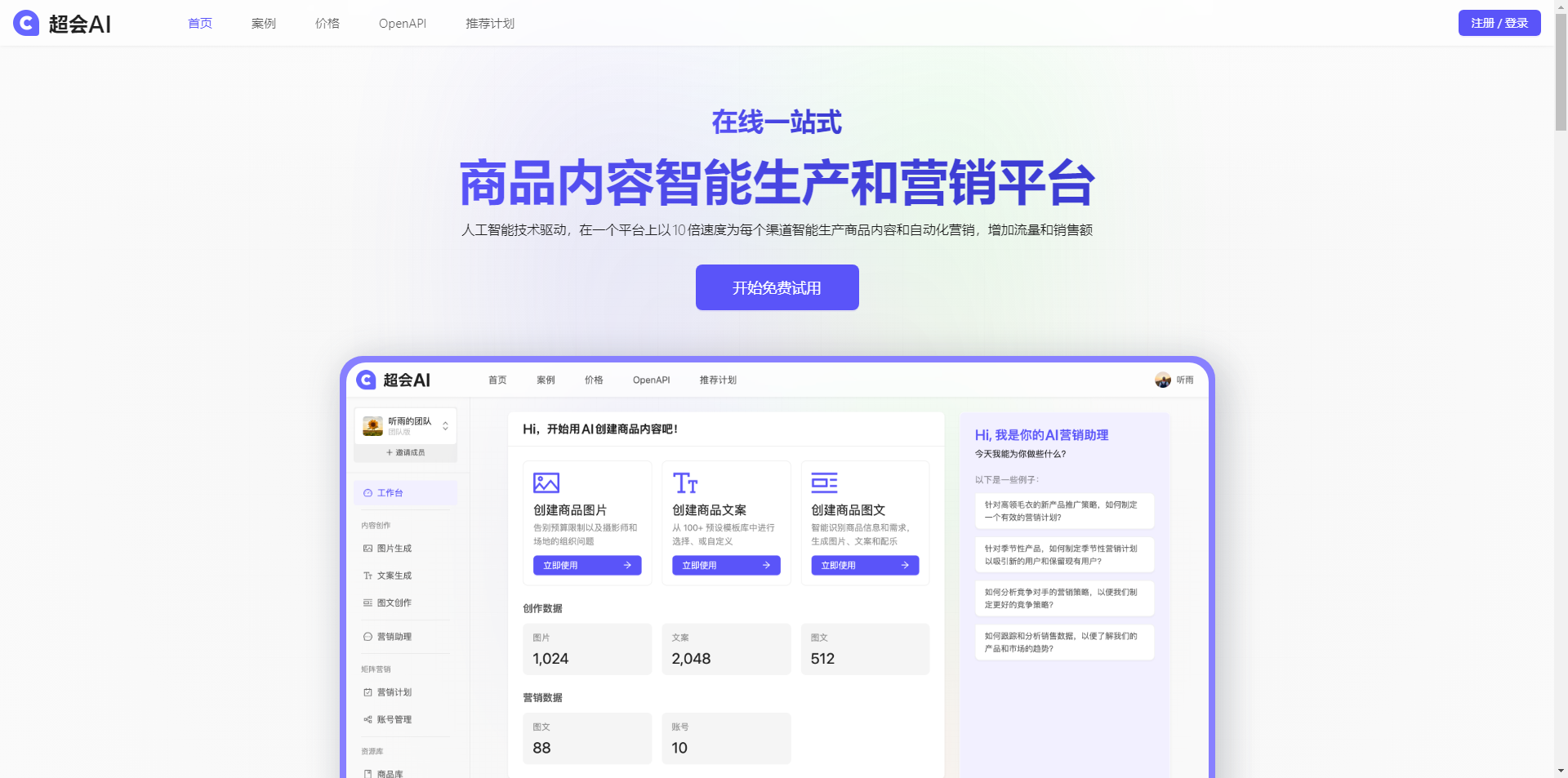Click the picture icon on 创建商品图片 card
1568x778 pixels.
[x=546, y=482]
